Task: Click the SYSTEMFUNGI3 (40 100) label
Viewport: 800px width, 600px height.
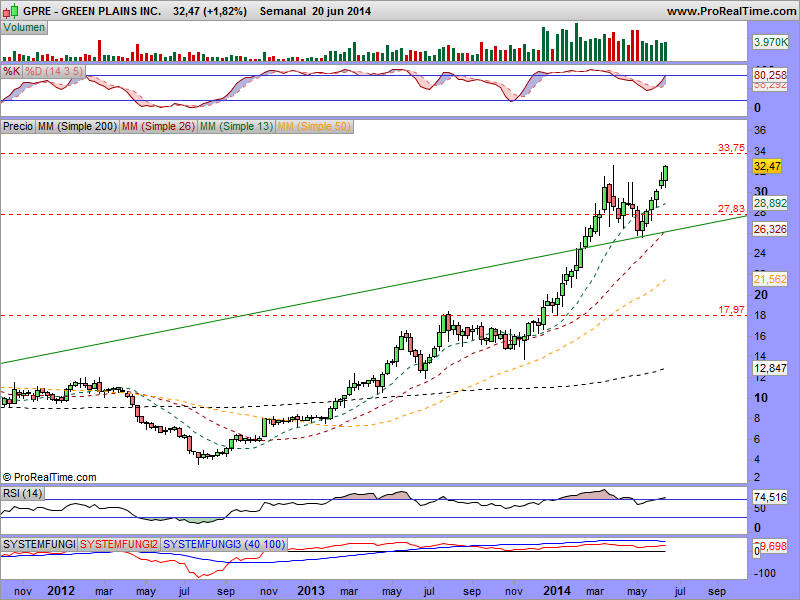Action: click(x=224, y=544)
